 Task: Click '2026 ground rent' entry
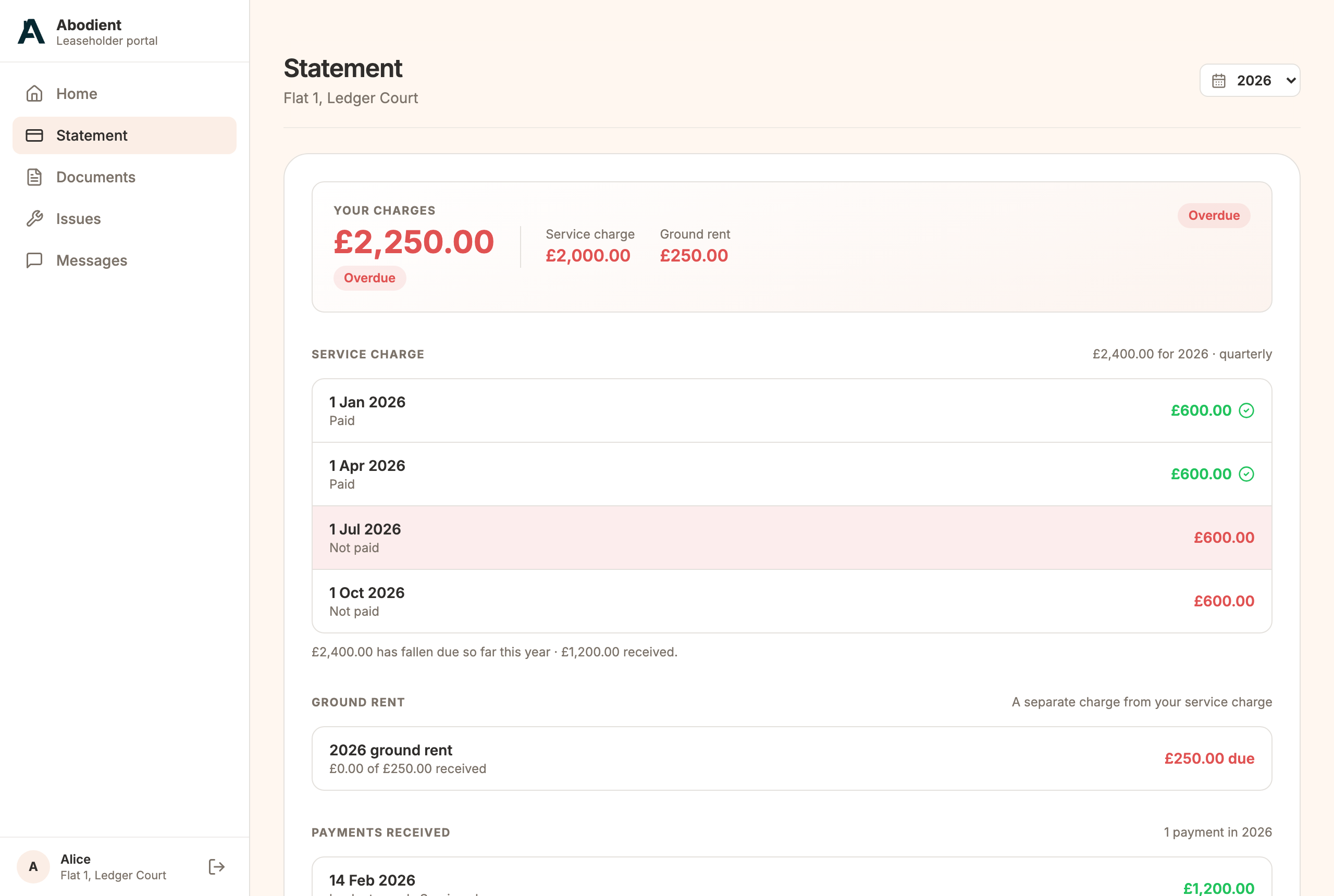(x=792, y=759)
